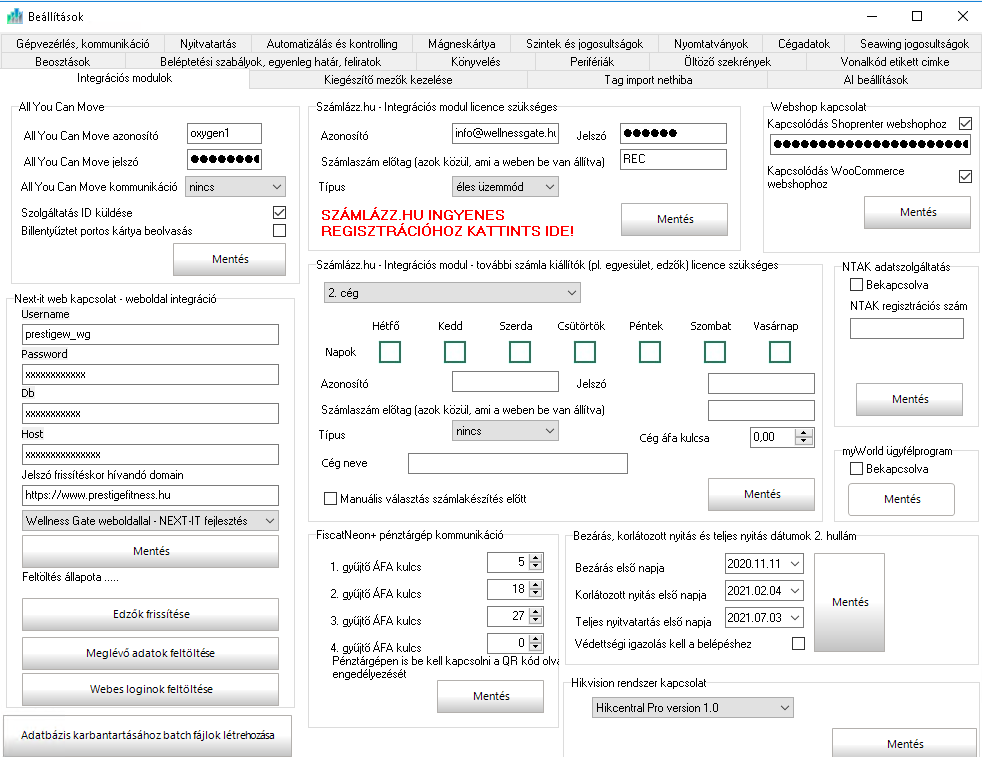Click Jelszó frissítéskor hívandó domain field
This screenshot has height=757, width=982.
pyautogui.click(x=150, y=495)
